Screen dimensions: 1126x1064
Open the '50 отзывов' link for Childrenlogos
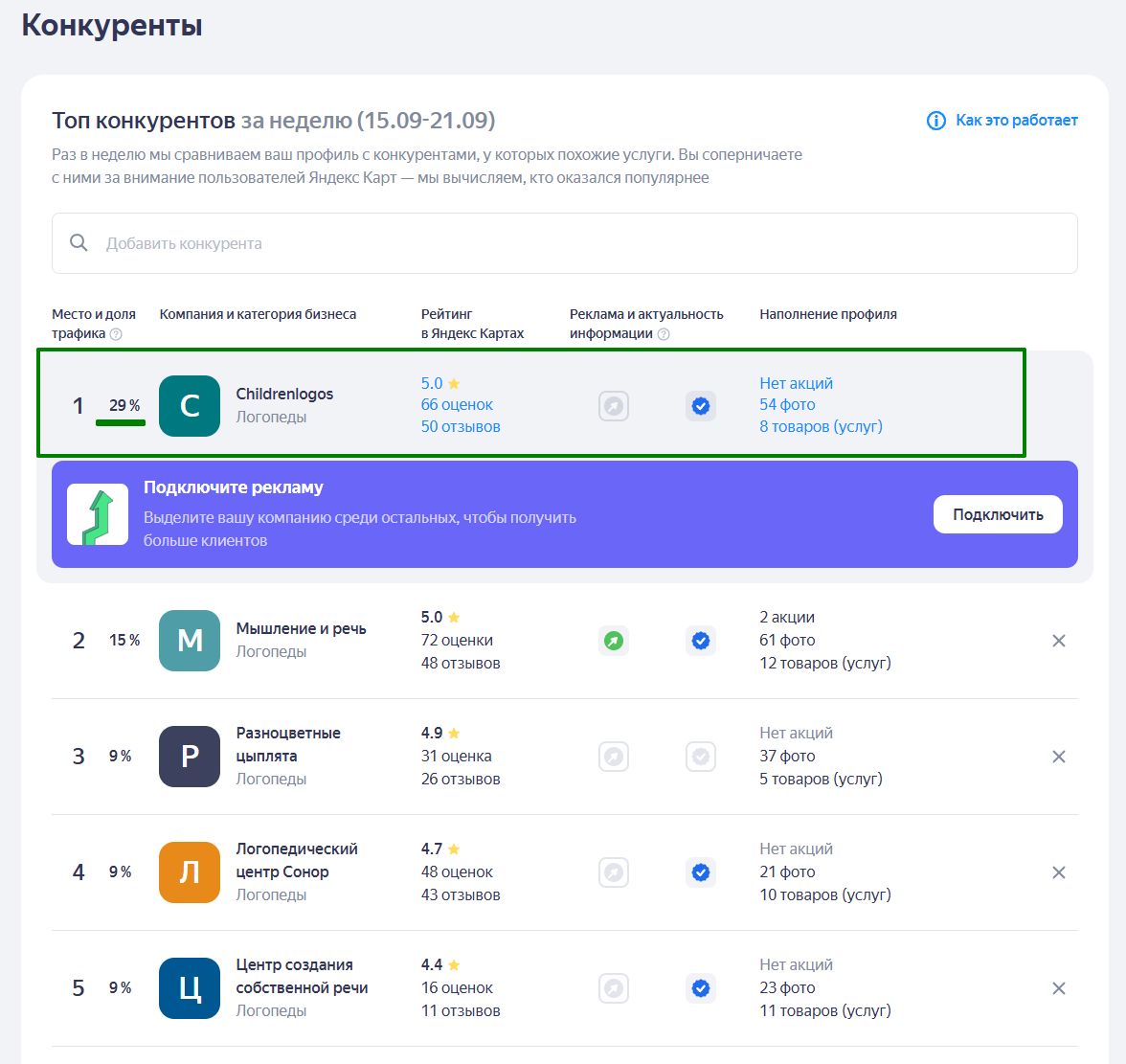(461, 427)
